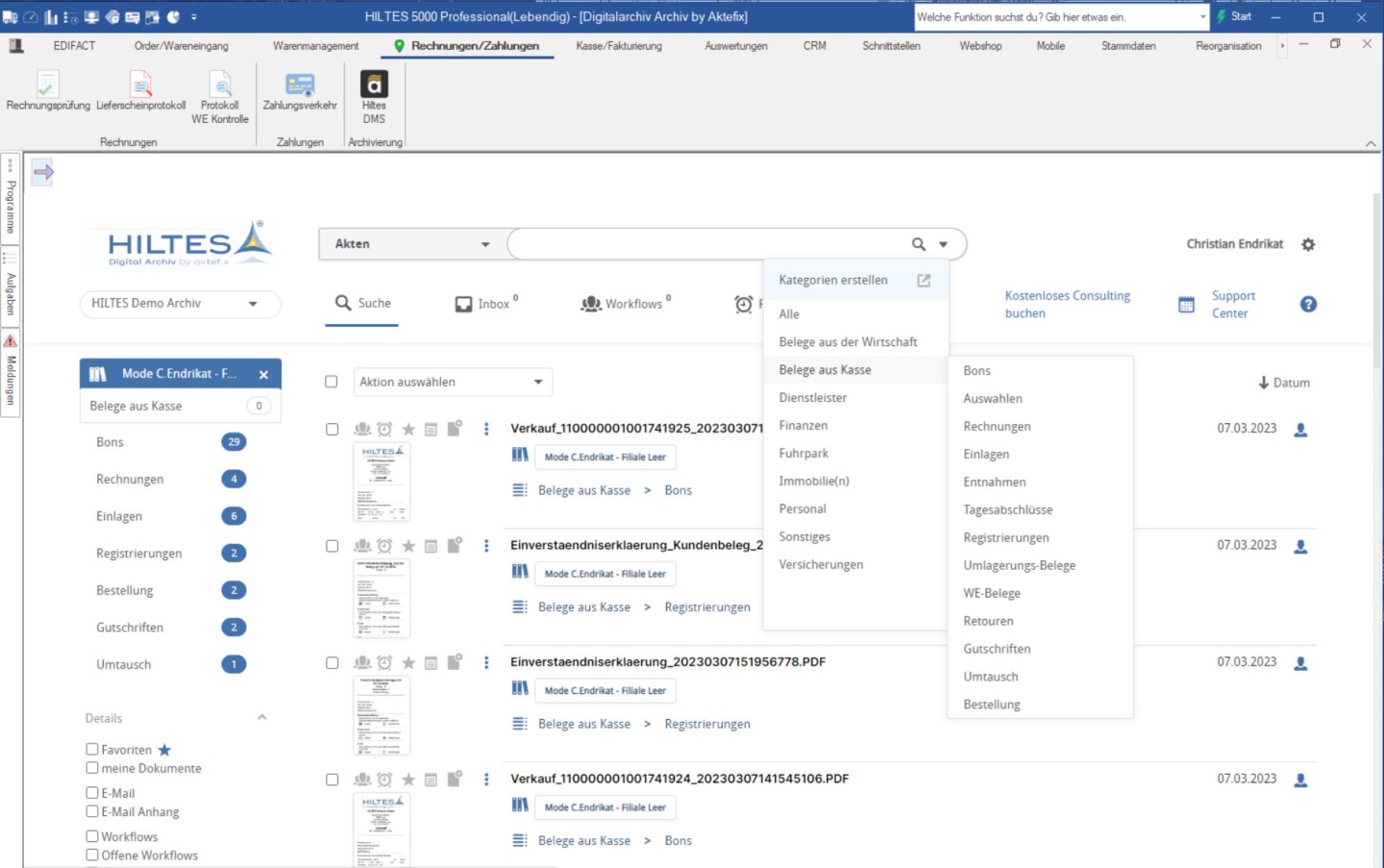The image size is (1384, 868).
Task: Choose Finanzen in the category menu
Action: click(803, 425)
